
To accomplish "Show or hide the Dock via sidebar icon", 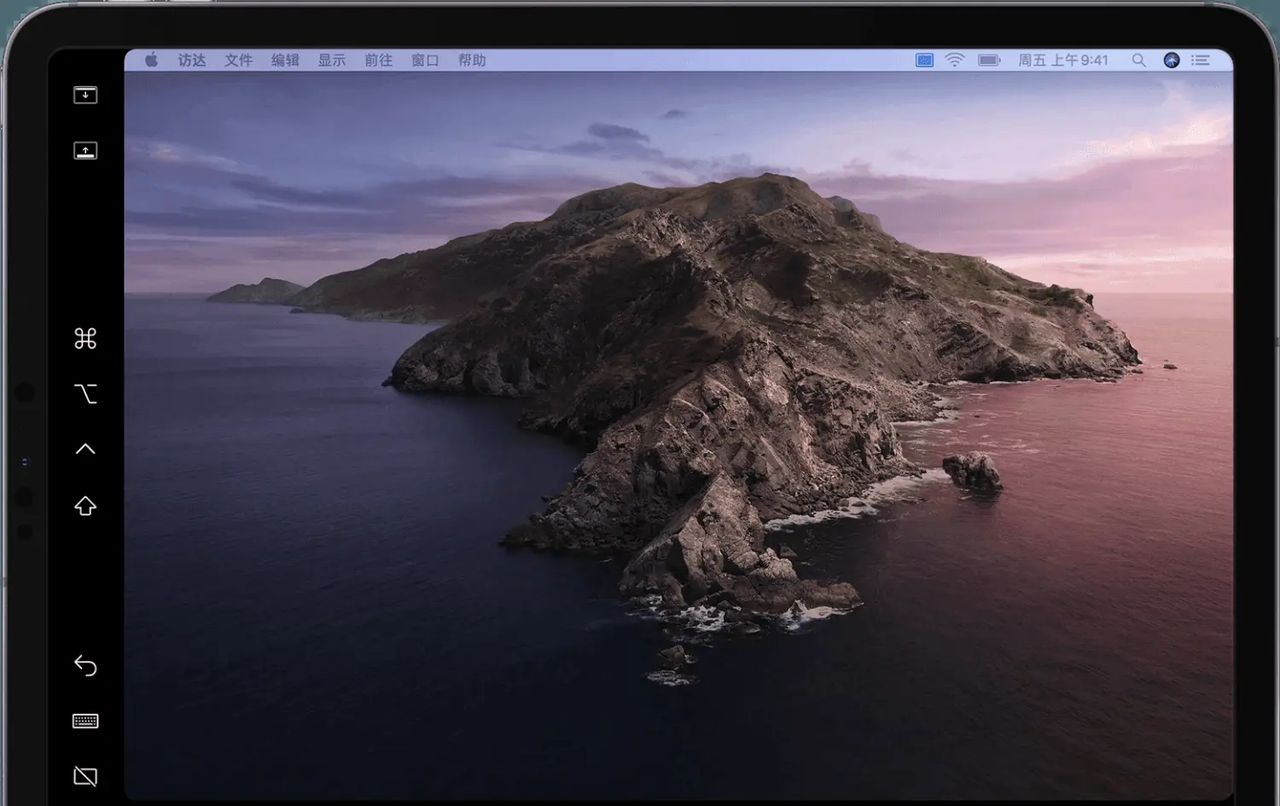I will pyautogui.click(x=85, y=151).
